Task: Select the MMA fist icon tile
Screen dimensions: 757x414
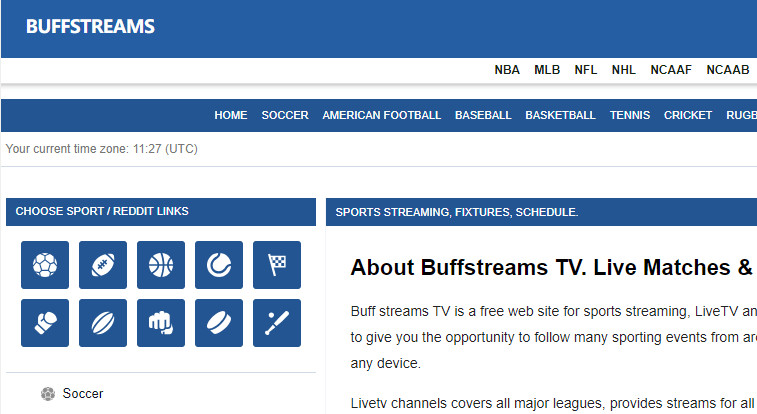Action: [x=161, y=323]
